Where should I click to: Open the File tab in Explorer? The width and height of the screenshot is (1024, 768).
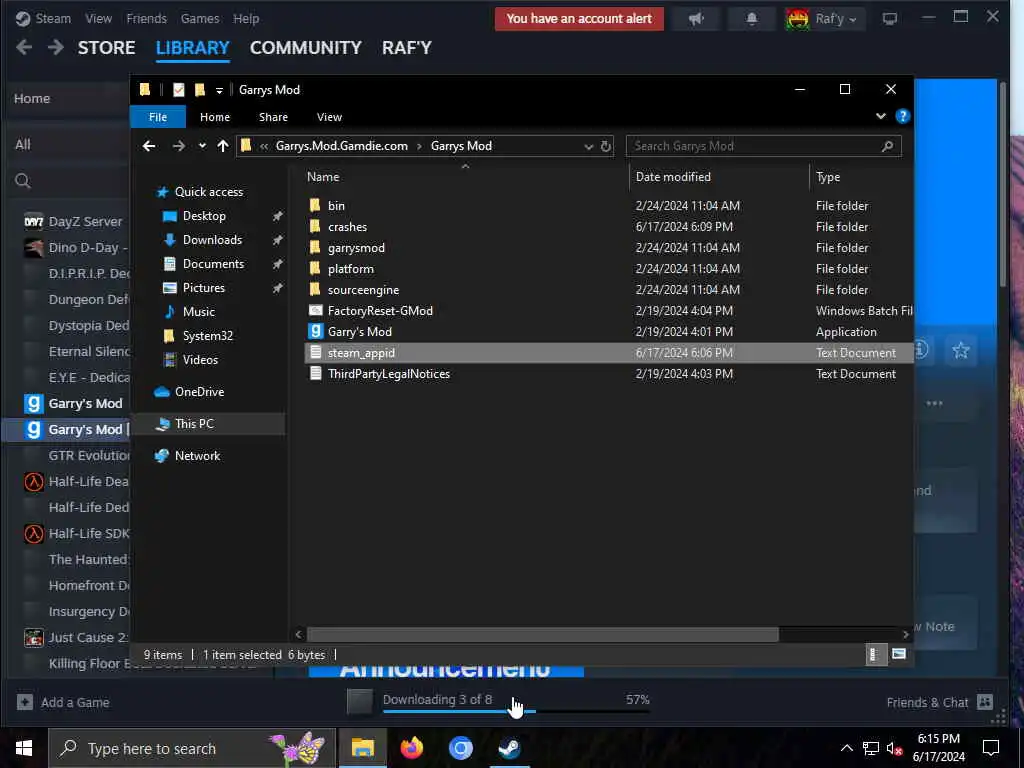[x=158, y=117]
